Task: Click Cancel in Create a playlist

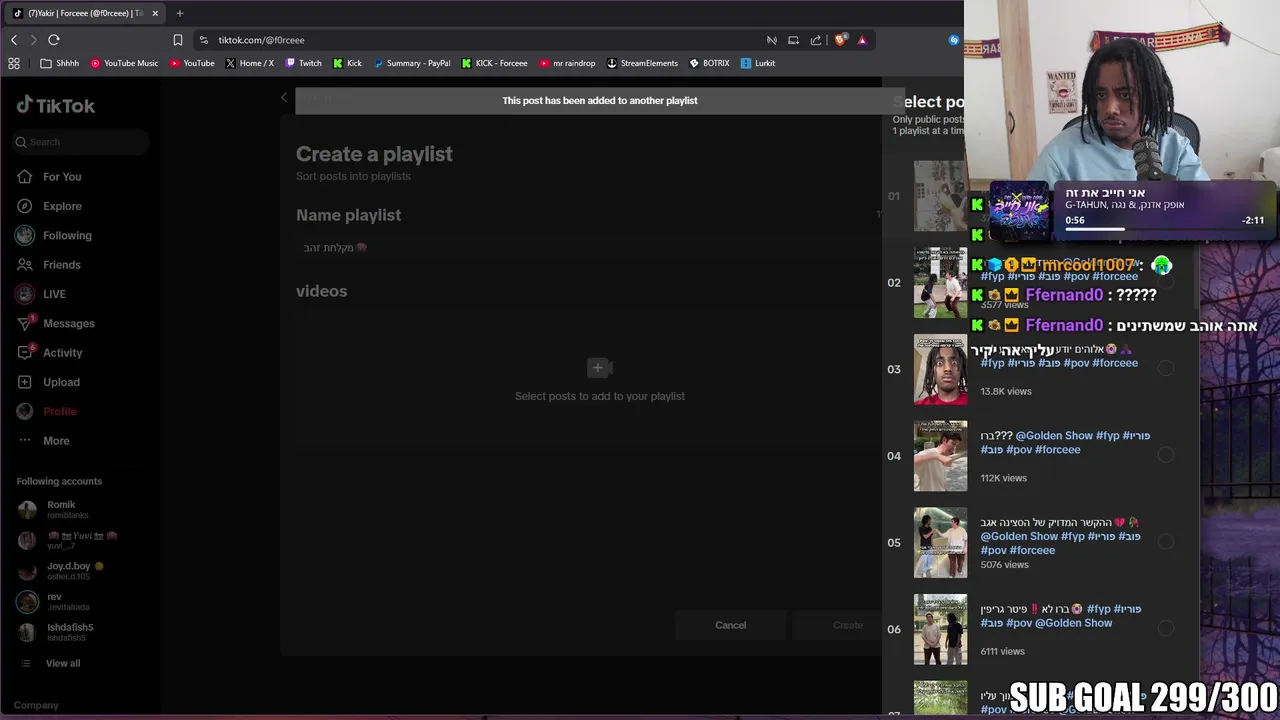Action: click(x=730, y=625)
